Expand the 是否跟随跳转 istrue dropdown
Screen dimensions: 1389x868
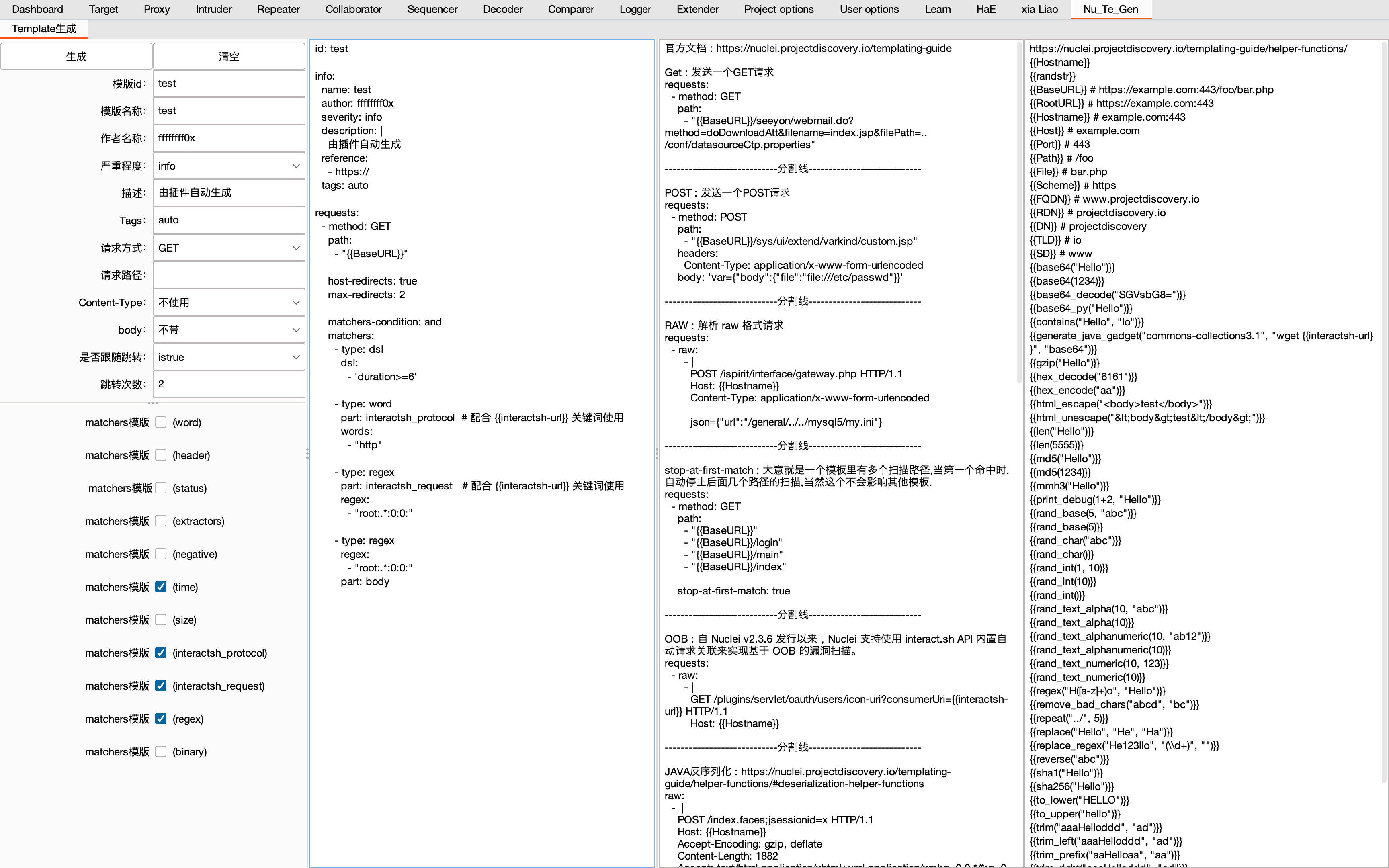coord(228,357)
